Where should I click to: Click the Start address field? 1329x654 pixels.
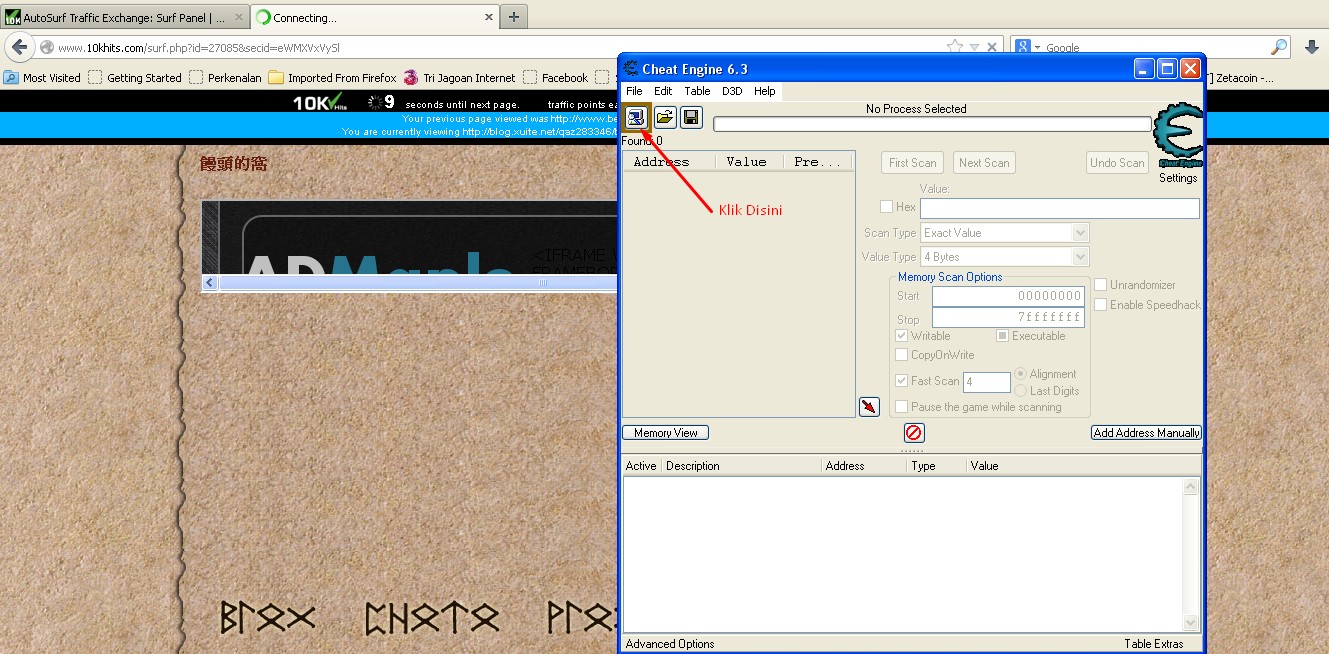(x=1008, y=296)
